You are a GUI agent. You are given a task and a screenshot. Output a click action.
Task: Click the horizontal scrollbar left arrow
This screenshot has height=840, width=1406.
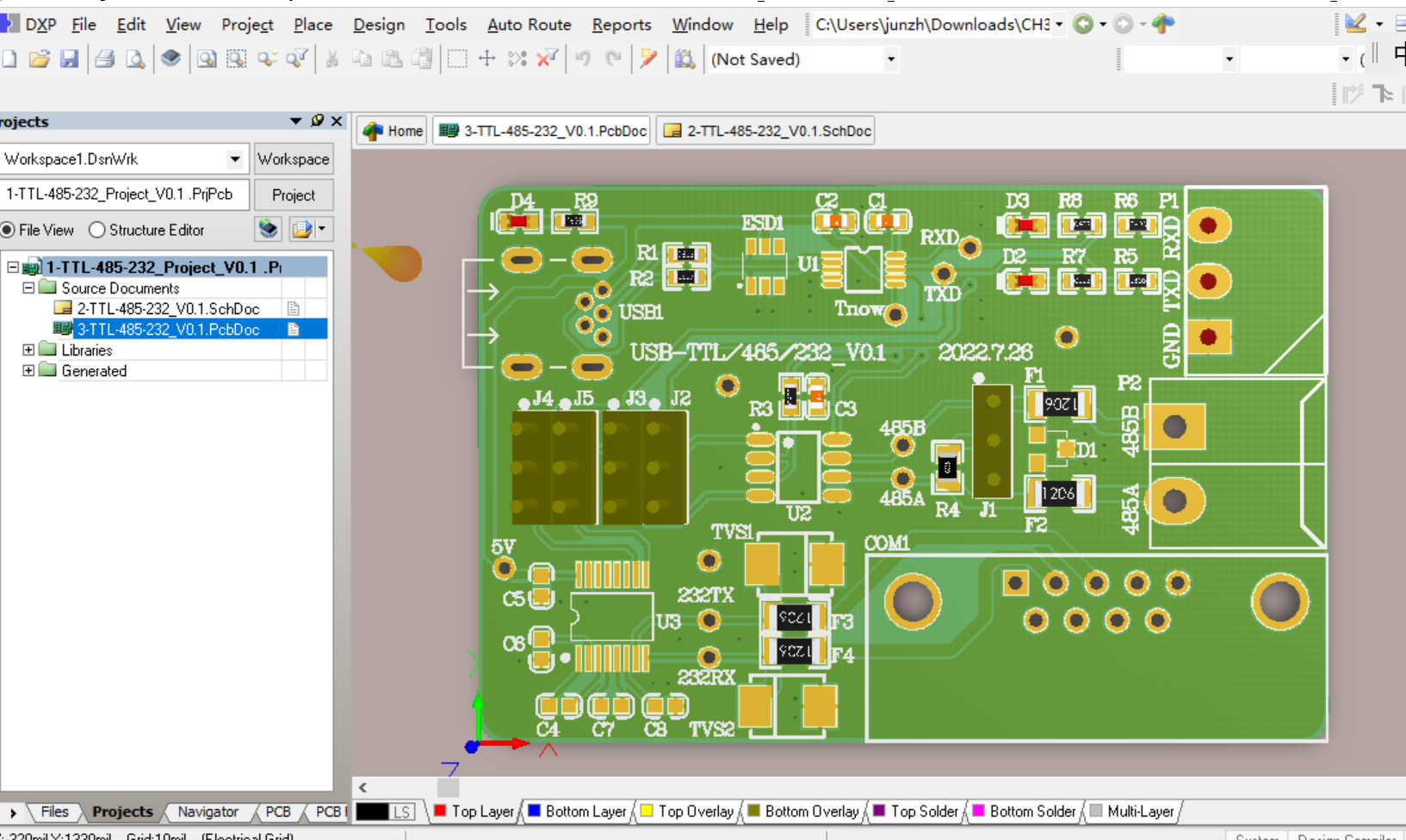363,787
